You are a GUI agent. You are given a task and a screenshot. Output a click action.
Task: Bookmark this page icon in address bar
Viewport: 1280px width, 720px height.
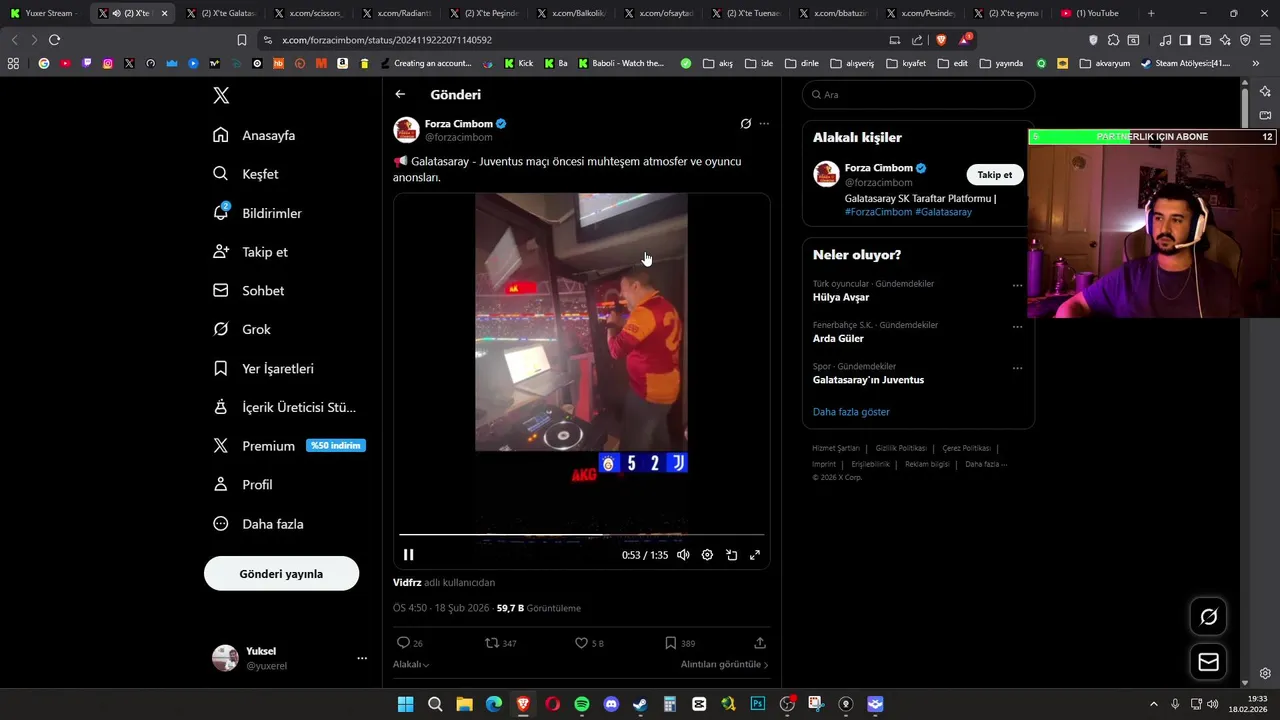(x=241, y=40)
